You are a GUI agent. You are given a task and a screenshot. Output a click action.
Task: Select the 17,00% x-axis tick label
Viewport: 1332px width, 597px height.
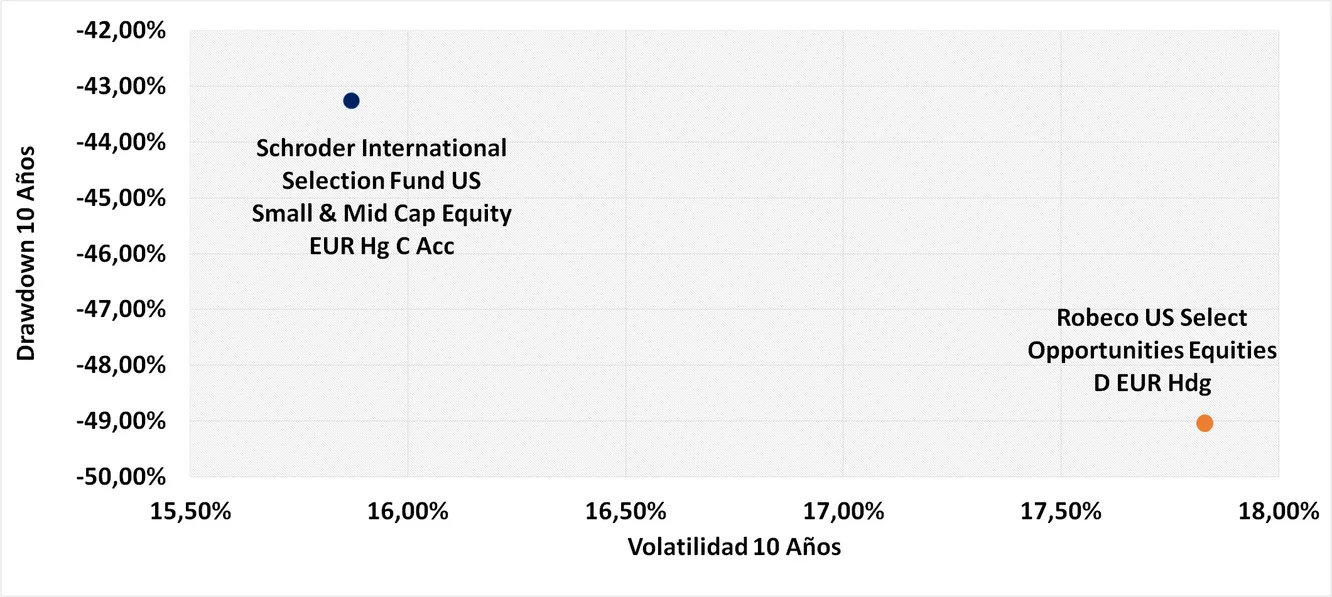[x=842, y=512]
